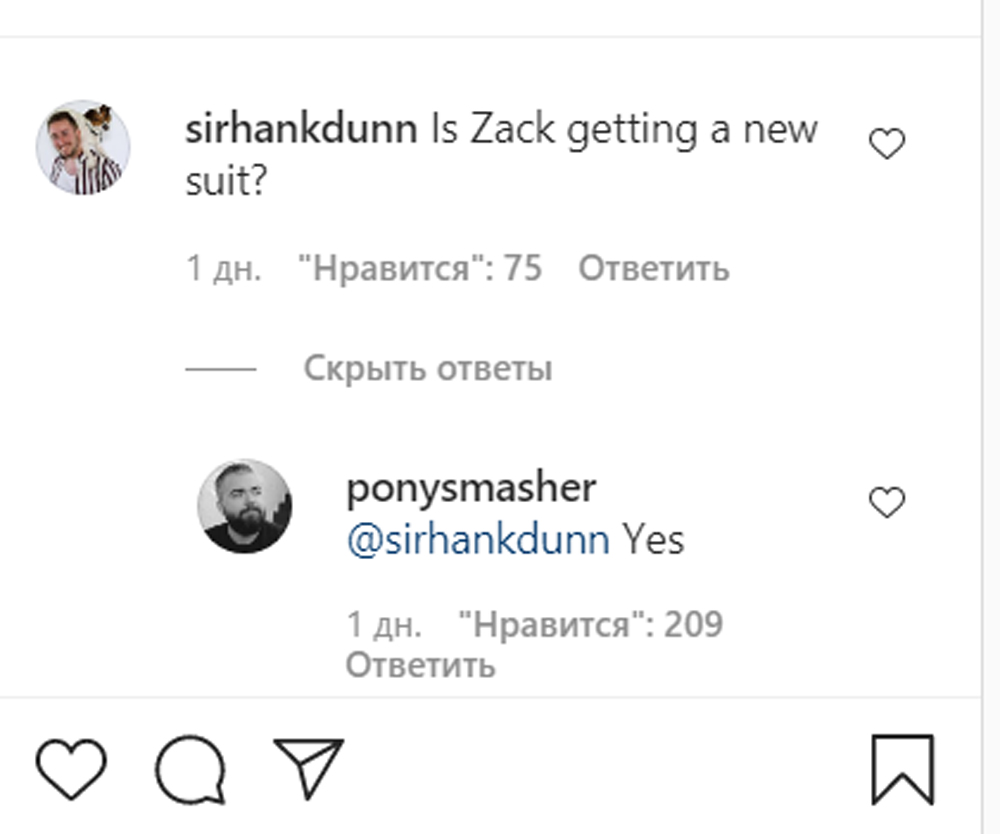Click the "1 дн." timestamp under sirhankdunn's comment

coord(224,269)
